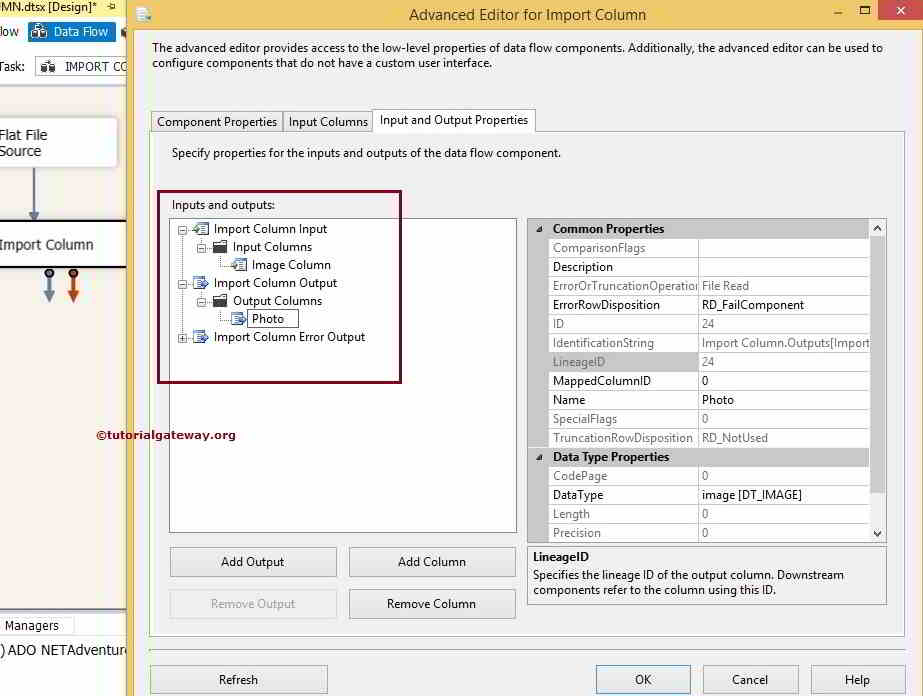Click the Remove Column button
923x696 pixels.
click(x=431, y=603)
